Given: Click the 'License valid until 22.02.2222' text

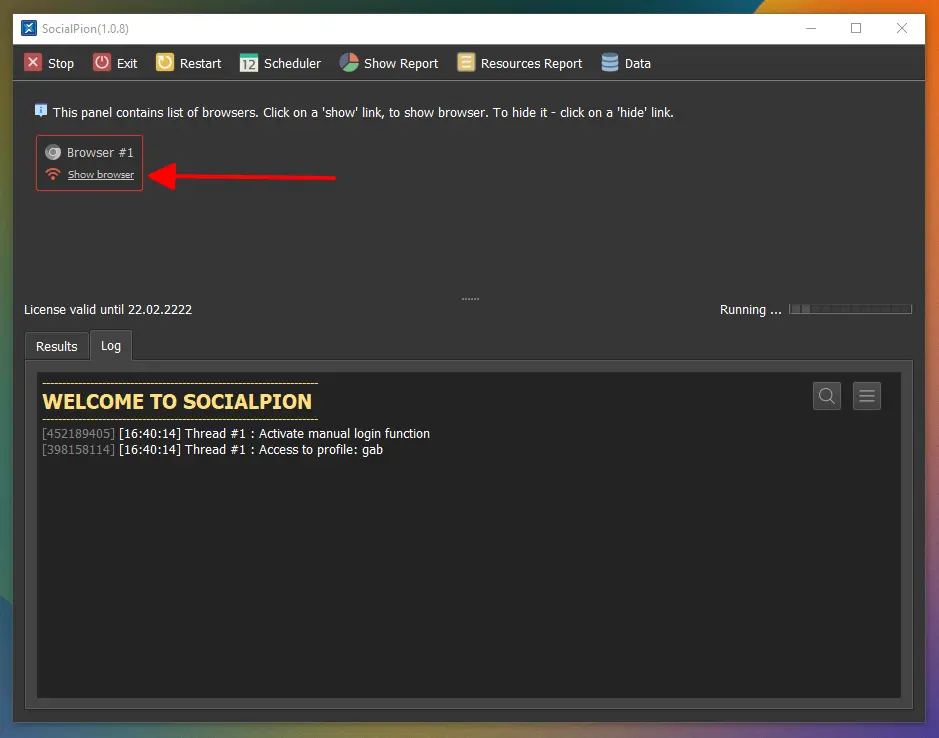Looking at the screenshot, I should click(108, 310).
